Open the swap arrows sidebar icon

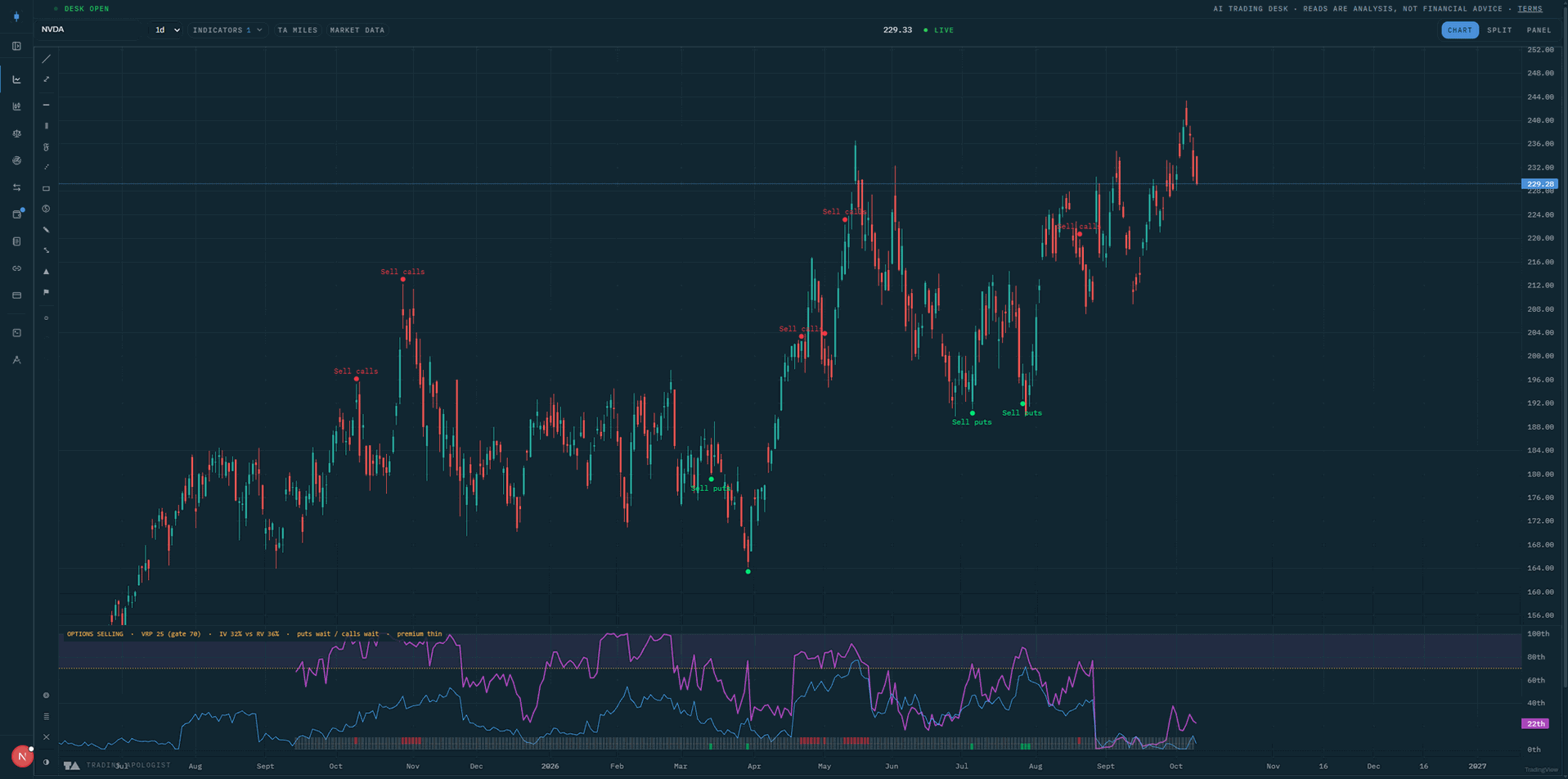16,187
